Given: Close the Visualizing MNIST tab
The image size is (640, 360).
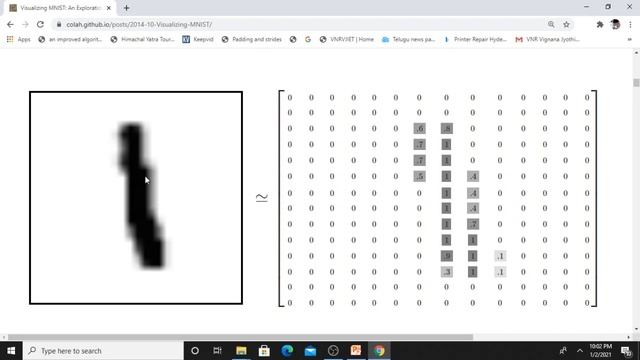Looking at the screenshot, I should (x=109, y=8).
